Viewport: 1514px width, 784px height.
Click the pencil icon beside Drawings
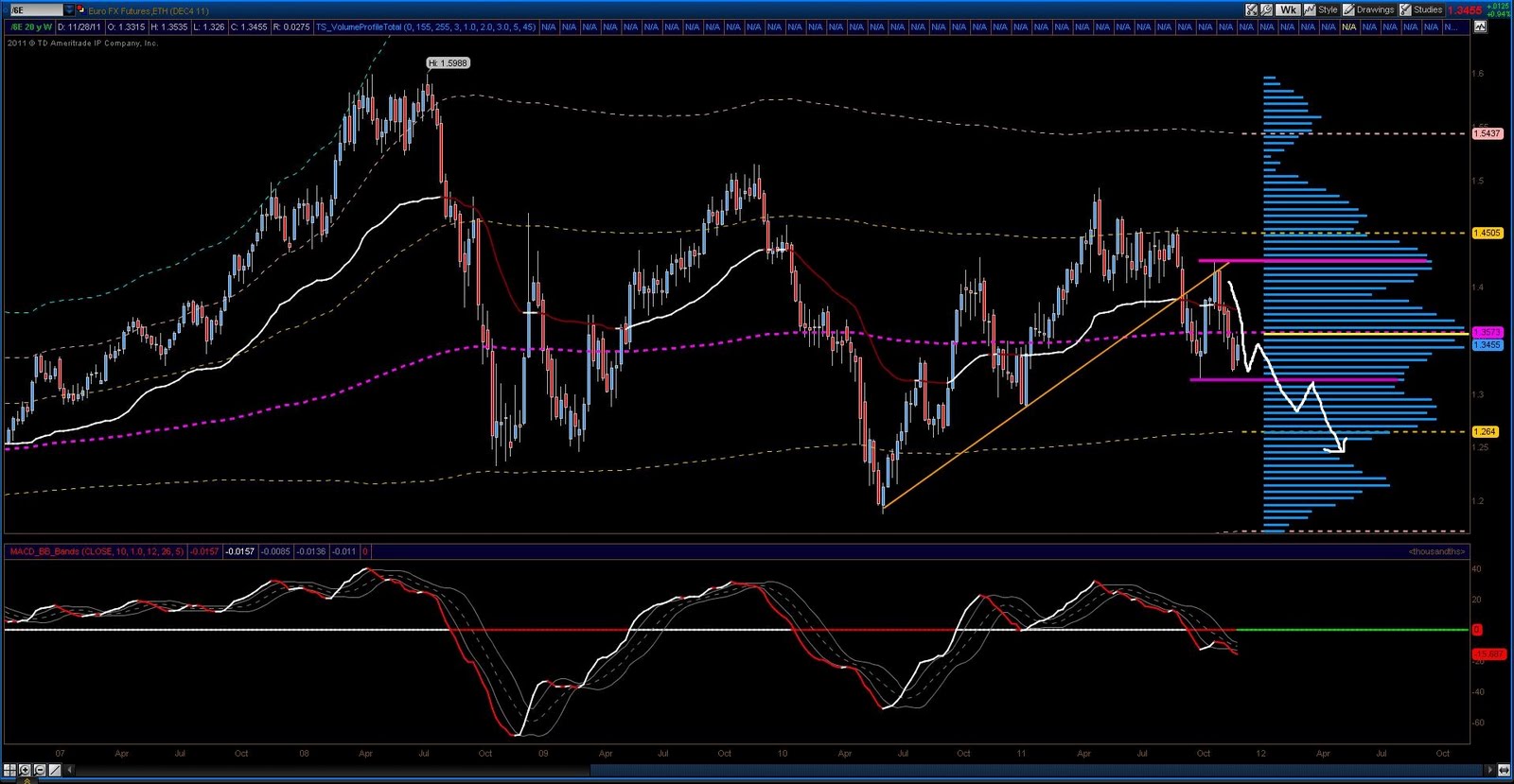point(1348,9)
